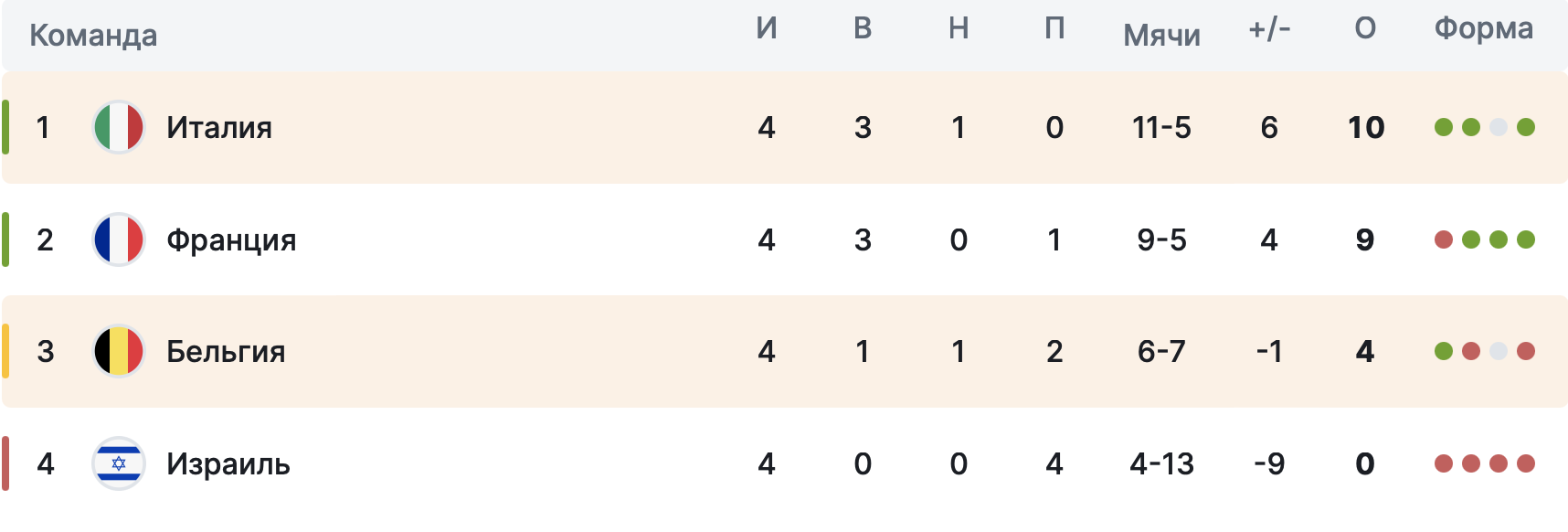1568x532 pixels.
Task: Sort by the Мячи column header
Action: [1161, 35]
